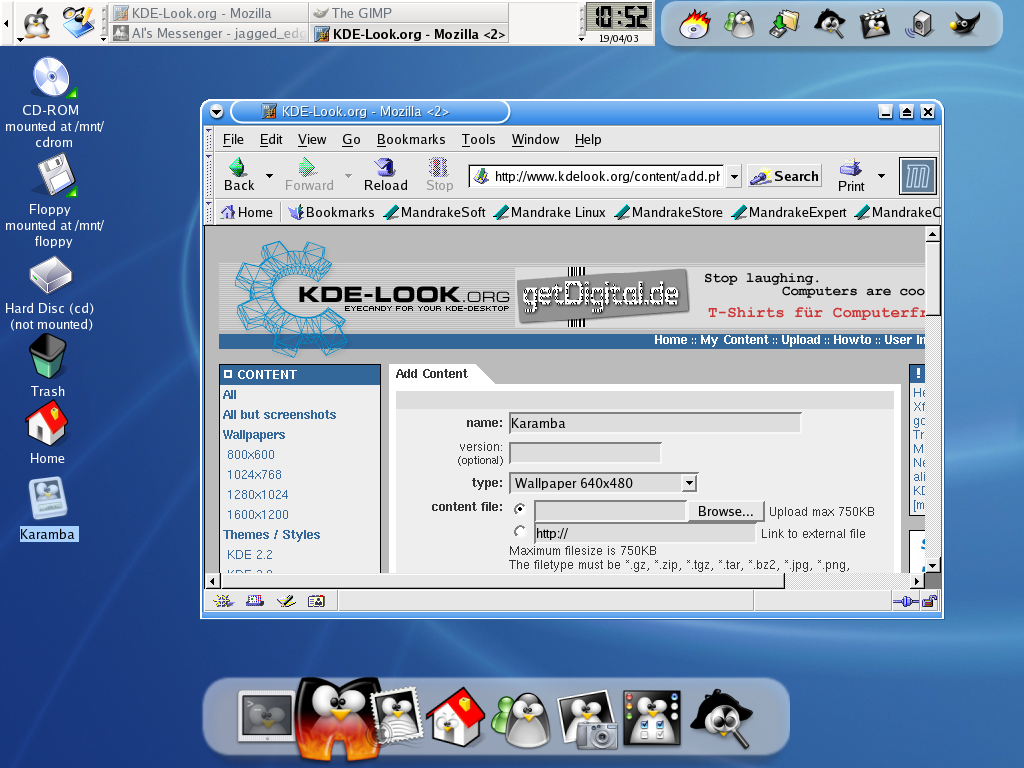This screenshot has height=768, width=1024.
Task: Click the online/offline plug status icon
Action: pos(906,601)
